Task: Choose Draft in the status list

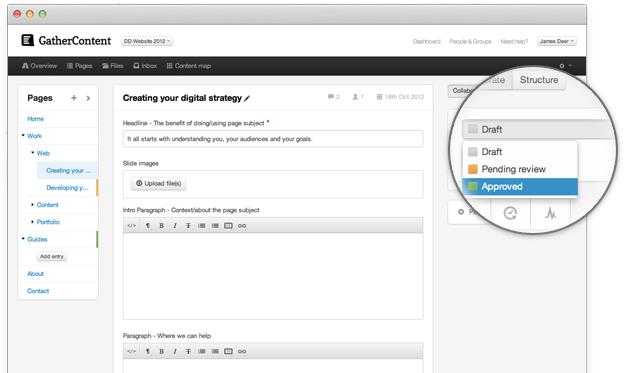Action: click(520, 152)
